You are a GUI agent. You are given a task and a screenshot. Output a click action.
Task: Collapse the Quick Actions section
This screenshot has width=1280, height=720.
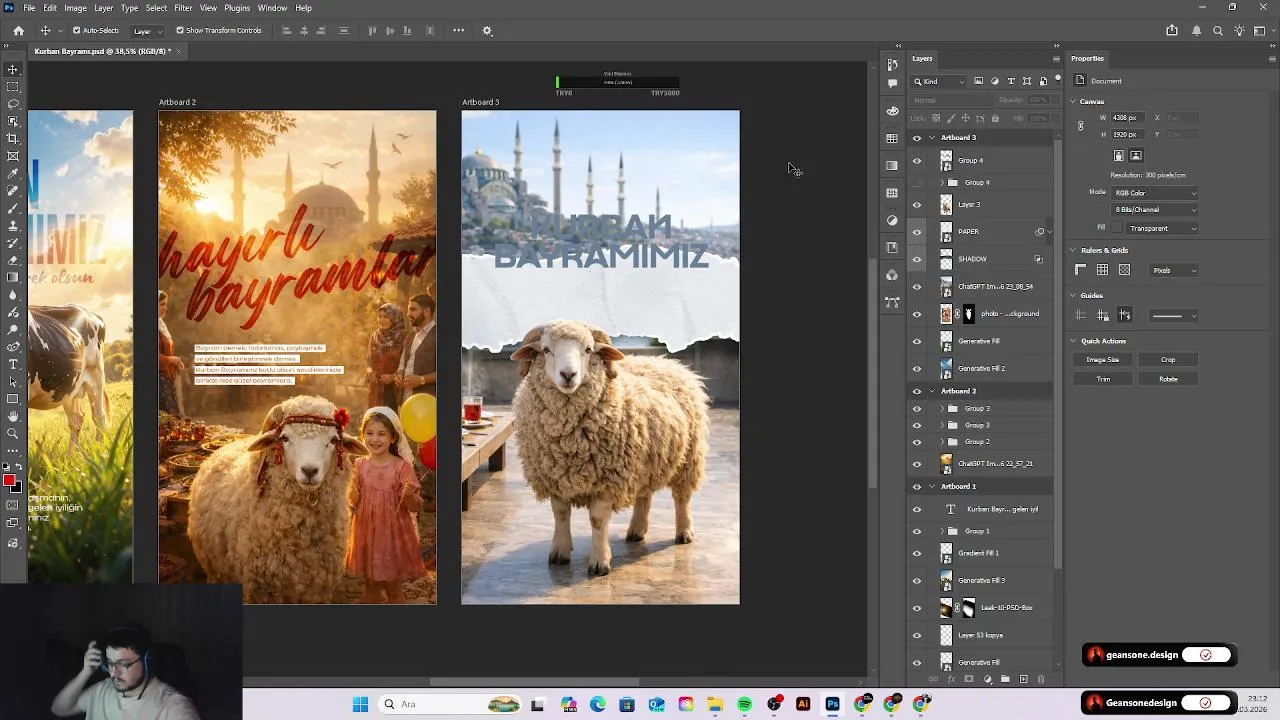click(x=1073, y=341)
